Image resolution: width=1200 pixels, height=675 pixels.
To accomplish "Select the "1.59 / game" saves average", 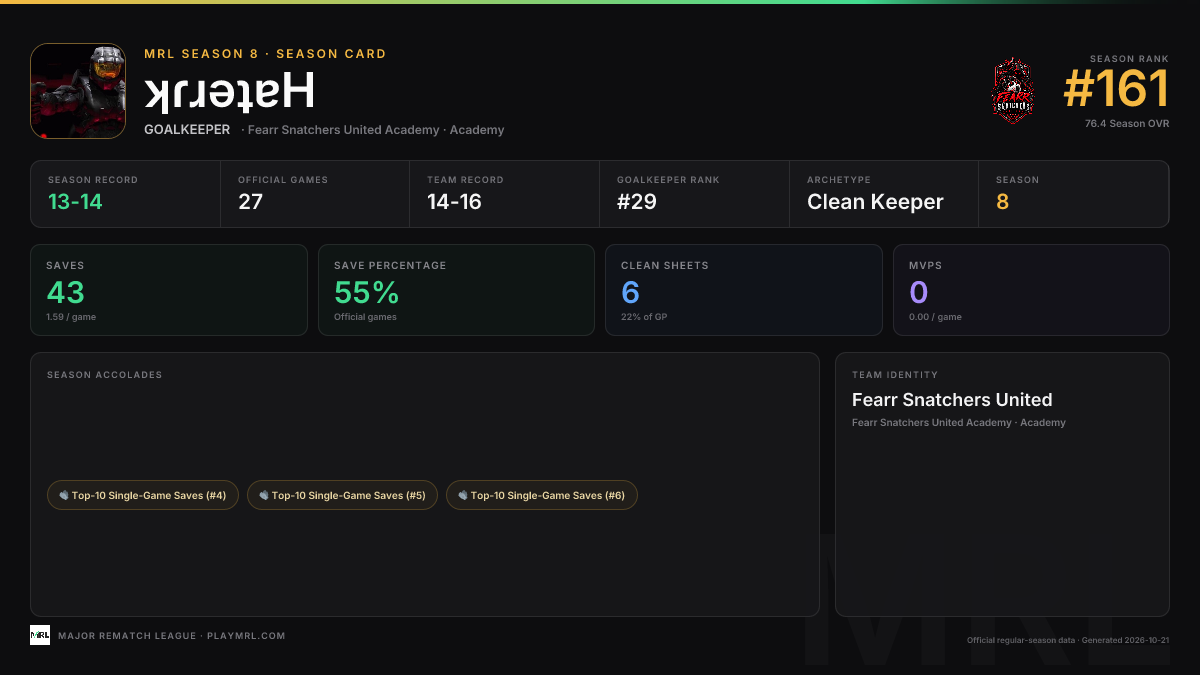I will click(x=71, y=317).
